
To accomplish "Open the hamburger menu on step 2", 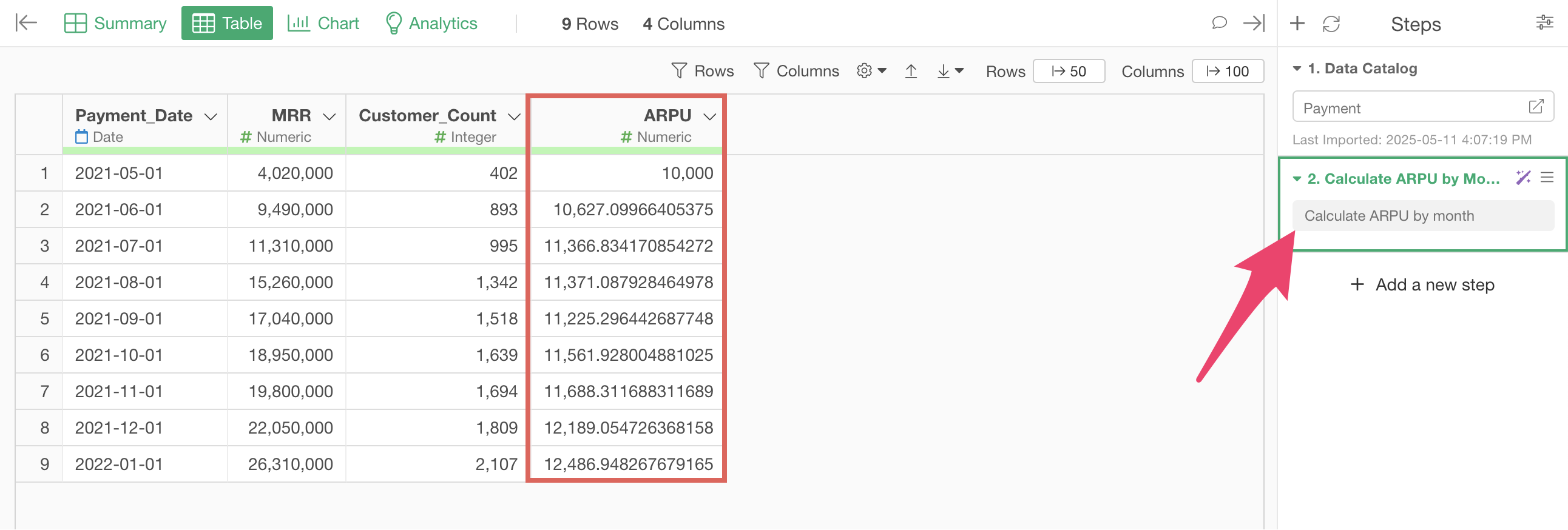I will click(1547, 178).
